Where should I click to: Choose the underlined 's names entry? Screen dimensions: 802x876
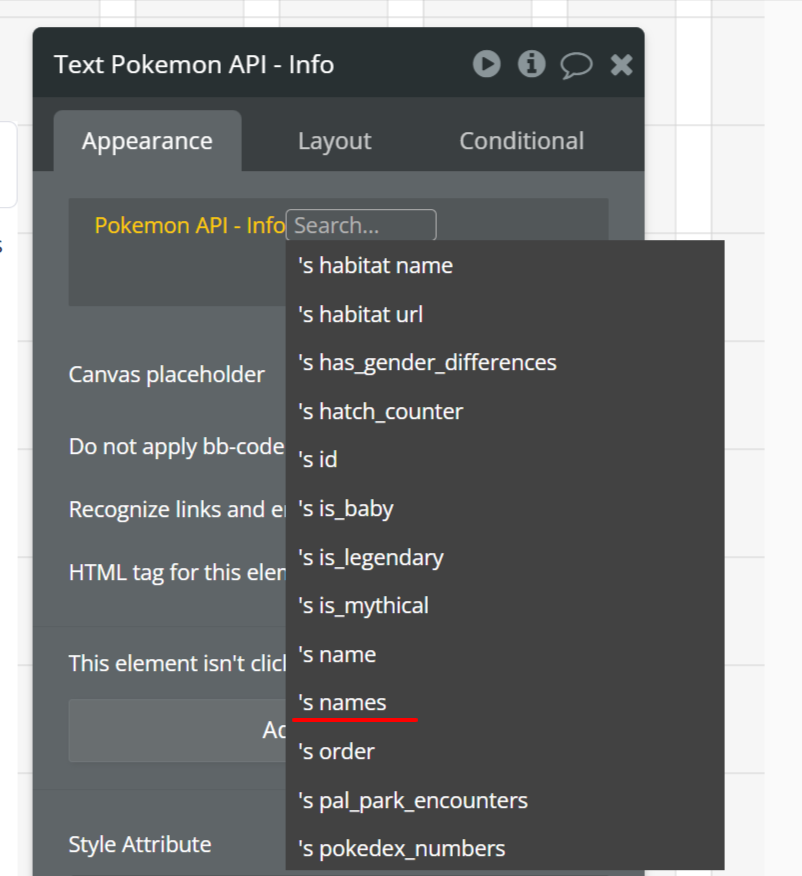[505, 703]
